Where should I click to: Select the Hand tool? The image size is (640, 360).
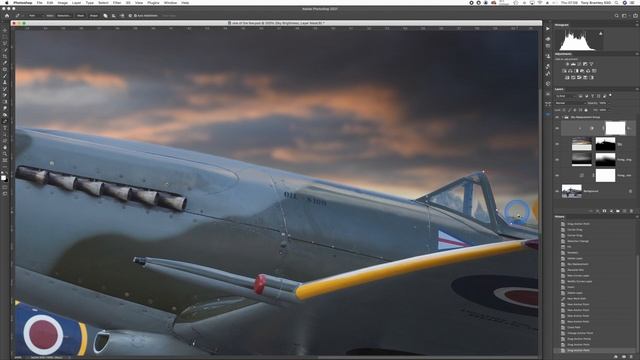[5, 148]
